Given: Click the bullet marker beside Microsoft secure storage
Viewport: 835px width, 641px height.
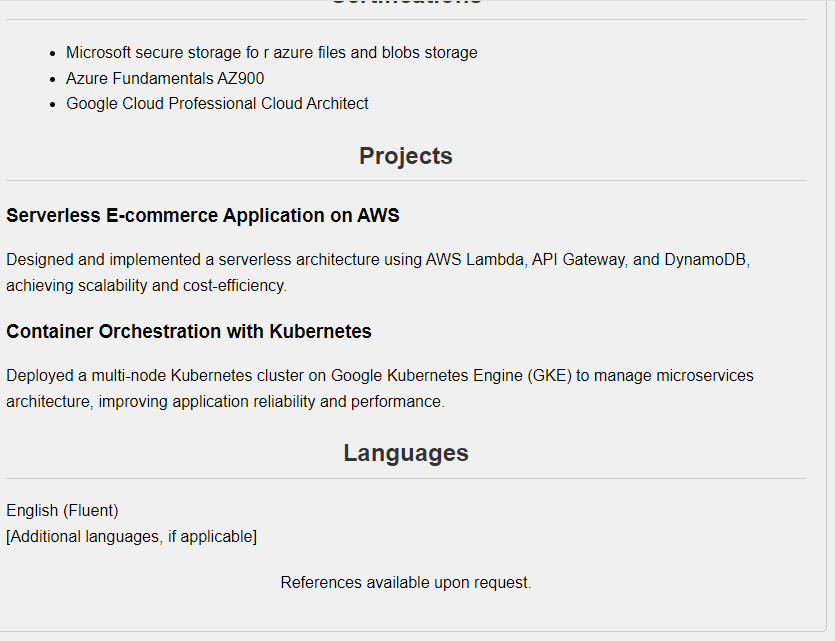Looking at the screenshot, I should pyautogui.click(x=52, y=53).
